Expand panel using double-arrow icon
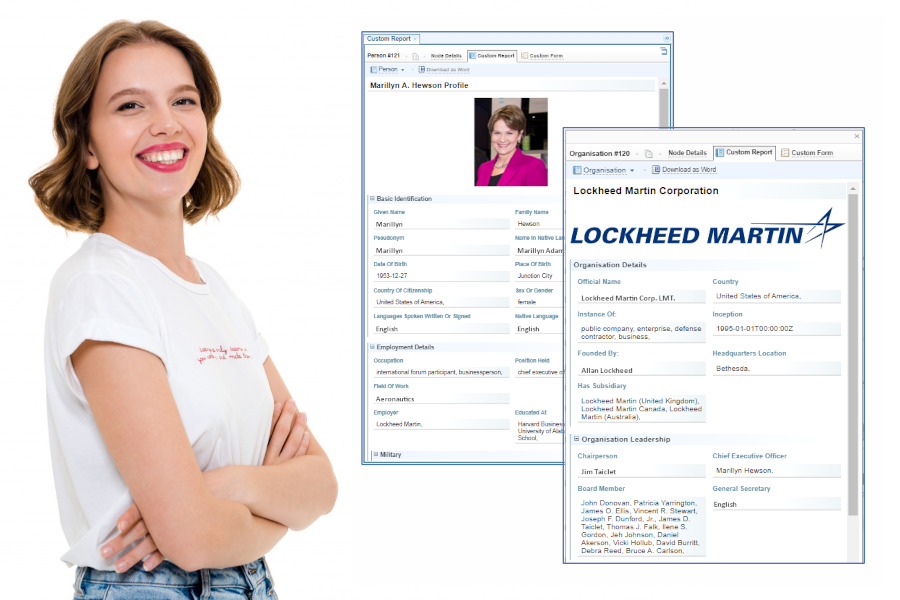The height and width of the screenshot is (600, 900). pyautogui.click(x=666, y=38)
